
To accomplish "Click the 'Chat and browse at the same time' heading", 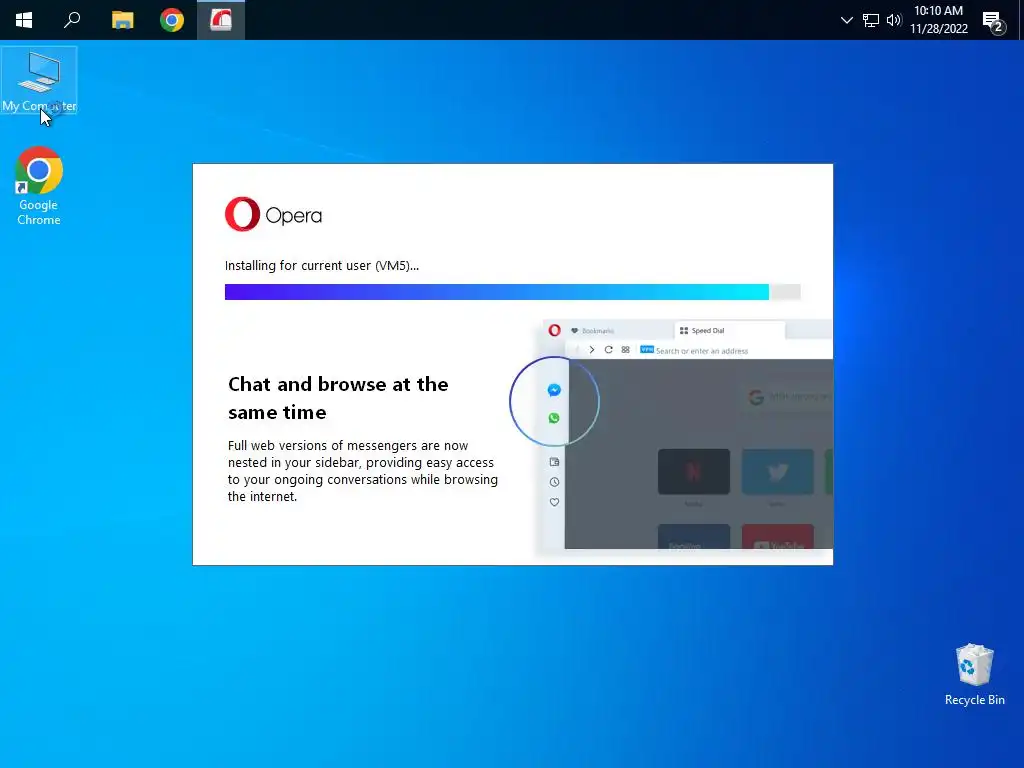I will (x=338, y=398).
